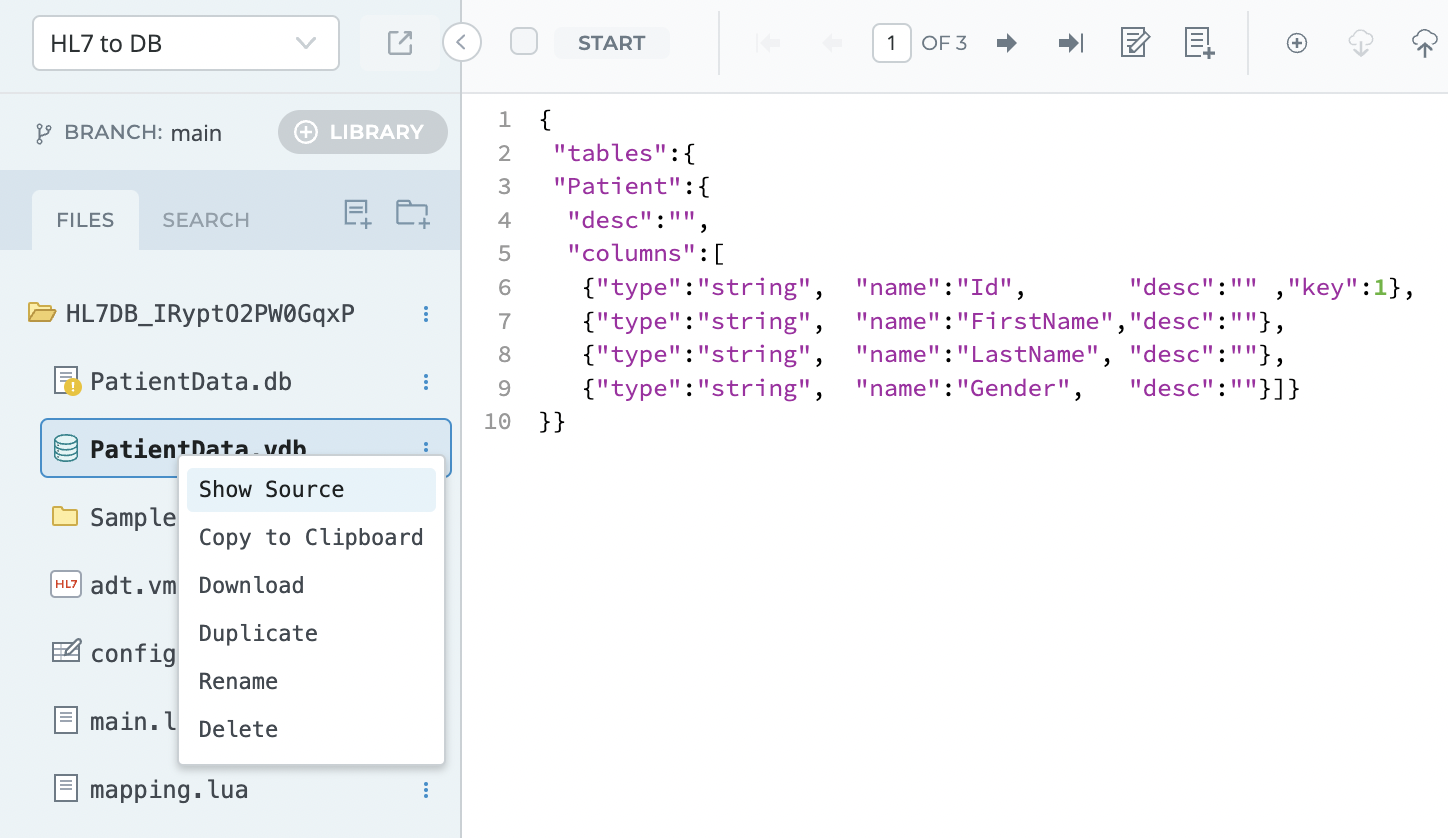The height and width of the screenshot is (838, 1448).
Task: Switch to the SEARCH tab
Action: point(206,220)
